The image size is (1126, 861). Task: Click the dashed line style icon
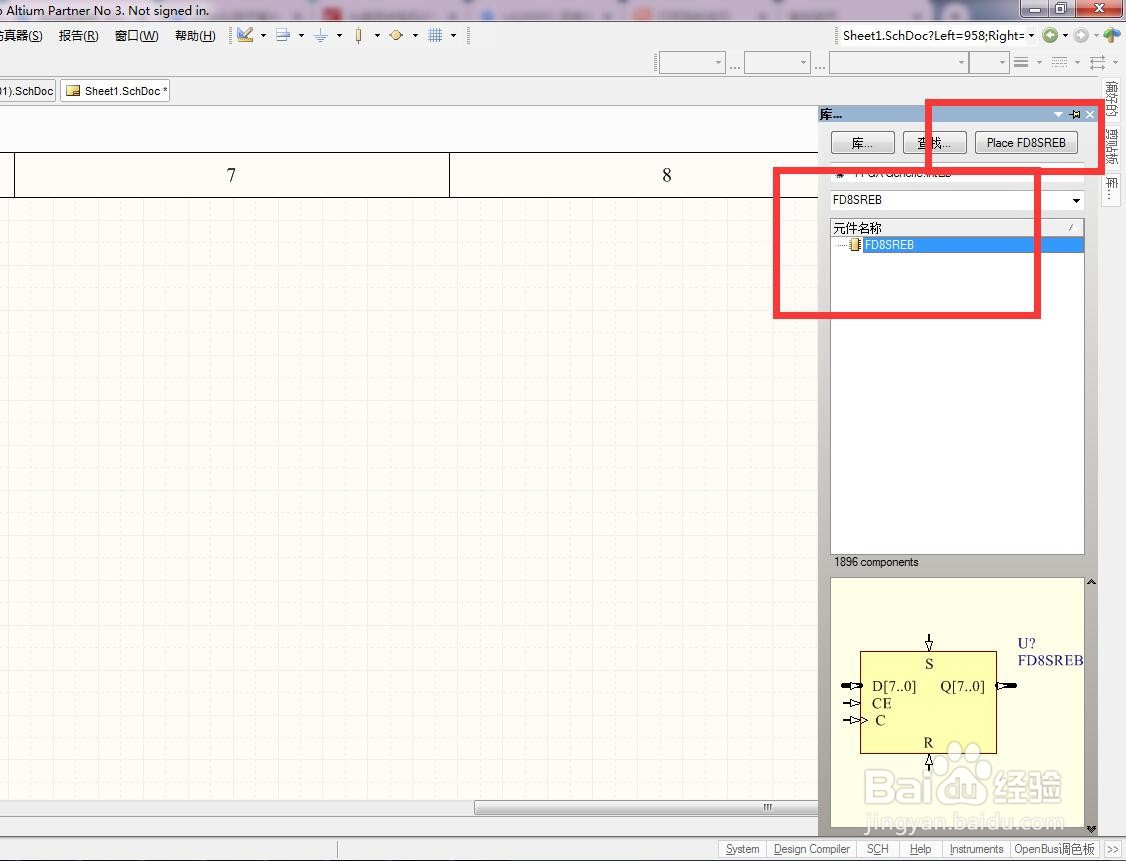tap(1059, 62)
